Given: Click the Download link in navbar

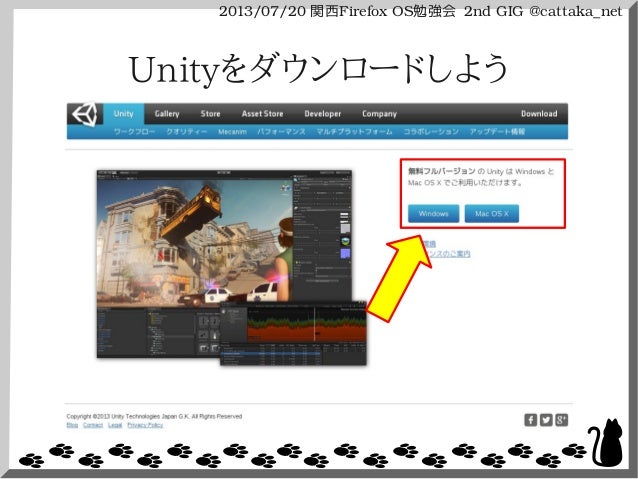Looking at the screenshot, I should click(x=539, y=114).
